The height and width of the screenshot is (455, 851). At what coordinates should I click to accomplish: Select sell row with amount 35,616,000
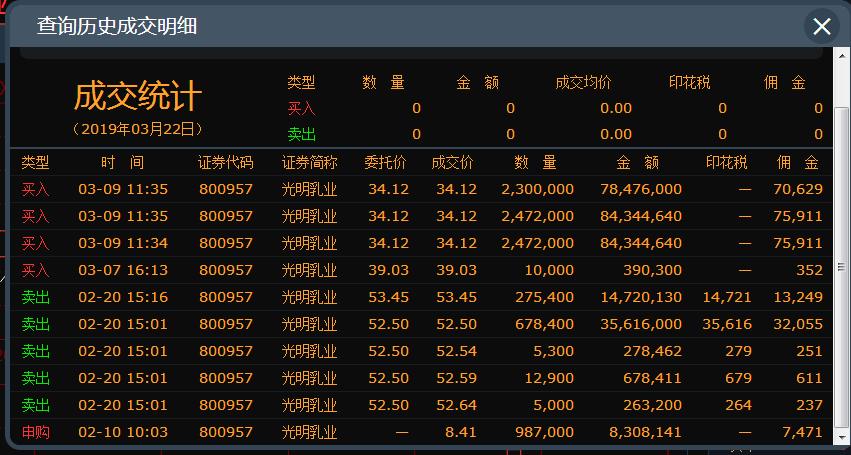tap(420, 324)
